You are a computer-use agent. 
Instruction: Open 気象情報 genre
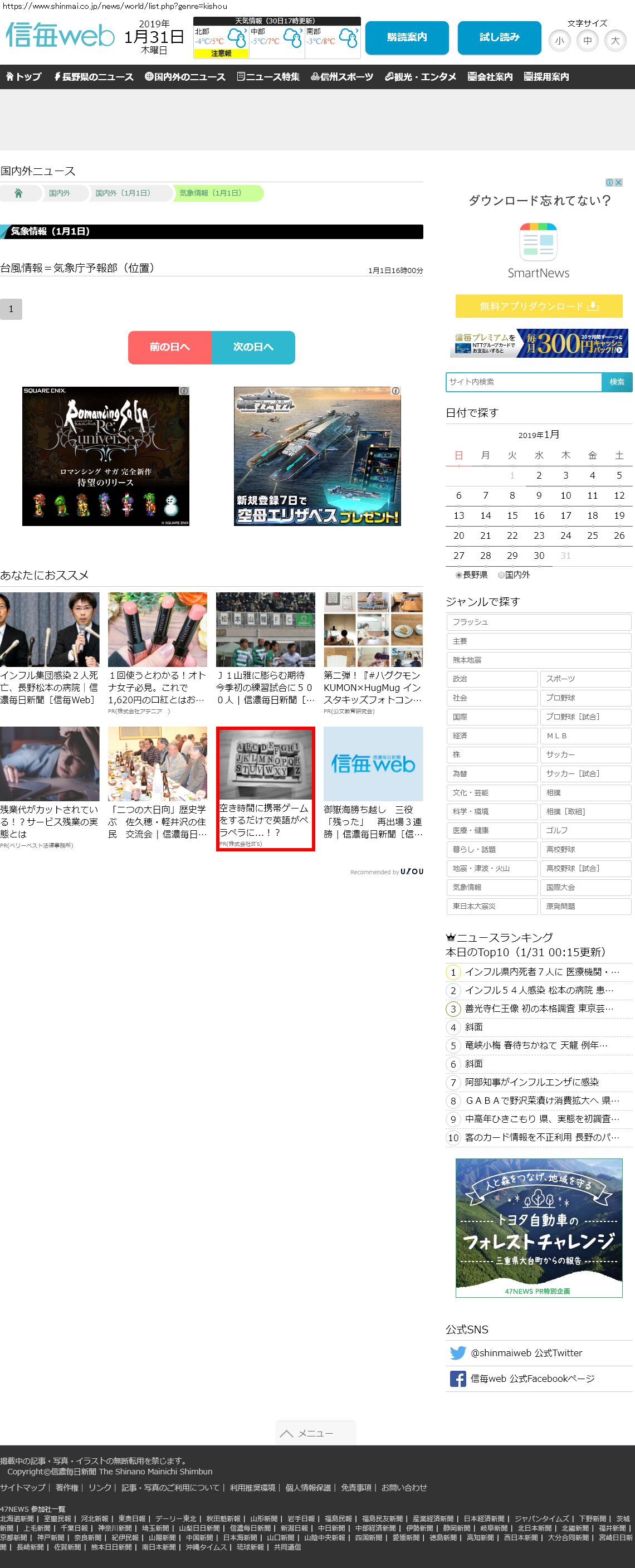[x=492, y=888]
